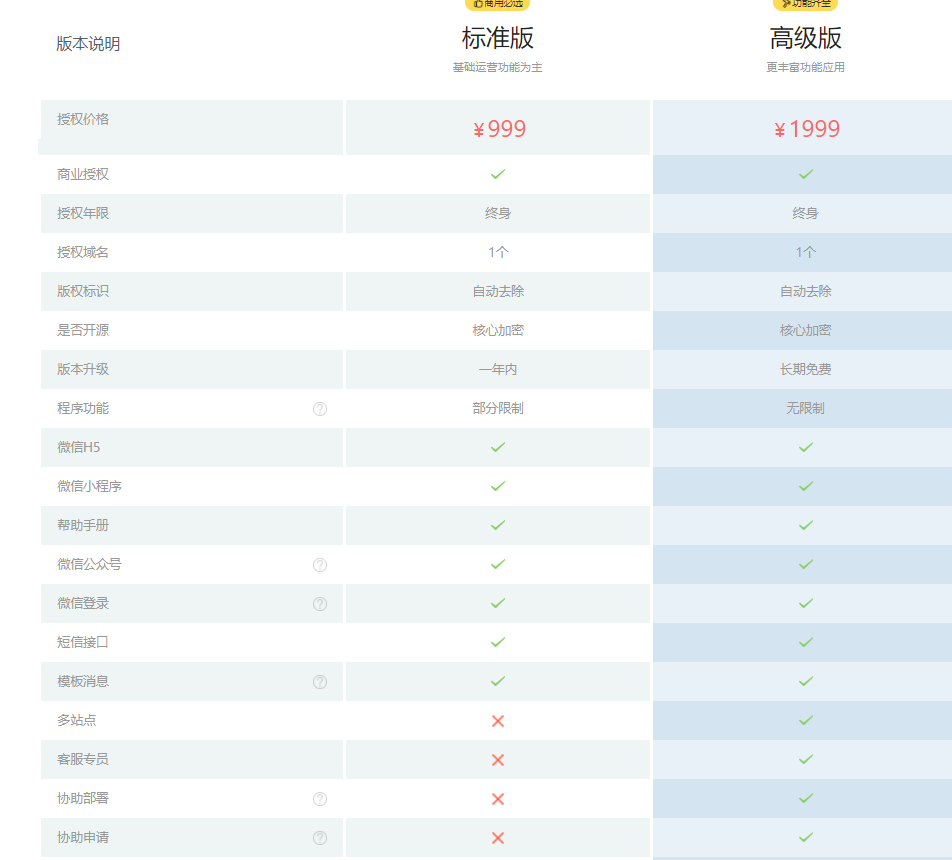
Task: Click 标准版 red cross in 协助申请 row
Action: click(498, 838)
